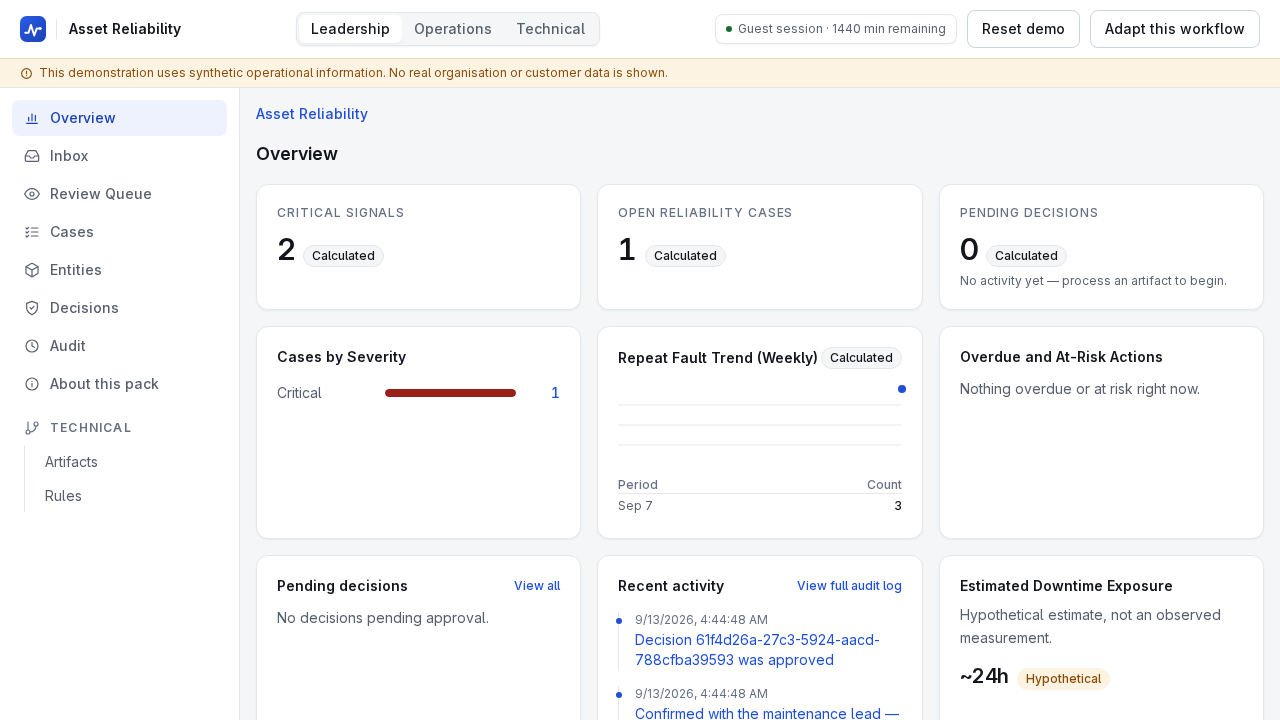
Task: Click the Inbox tray icon
Action: coord(32,156)
